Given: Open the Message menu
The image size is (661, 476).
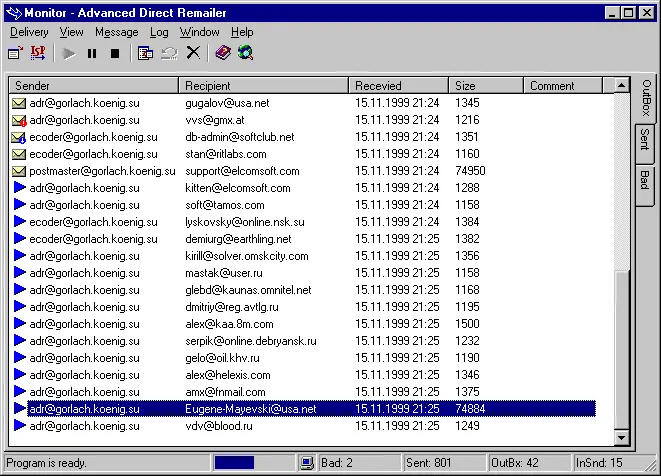Looking at the screenshot, I should point(117,32).
